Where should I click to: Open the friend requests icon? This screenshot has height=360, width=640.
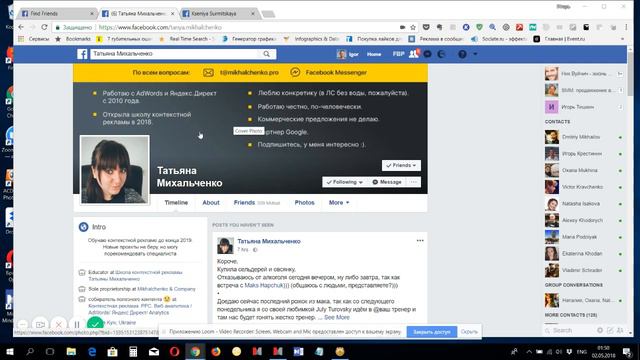[414, 54]
